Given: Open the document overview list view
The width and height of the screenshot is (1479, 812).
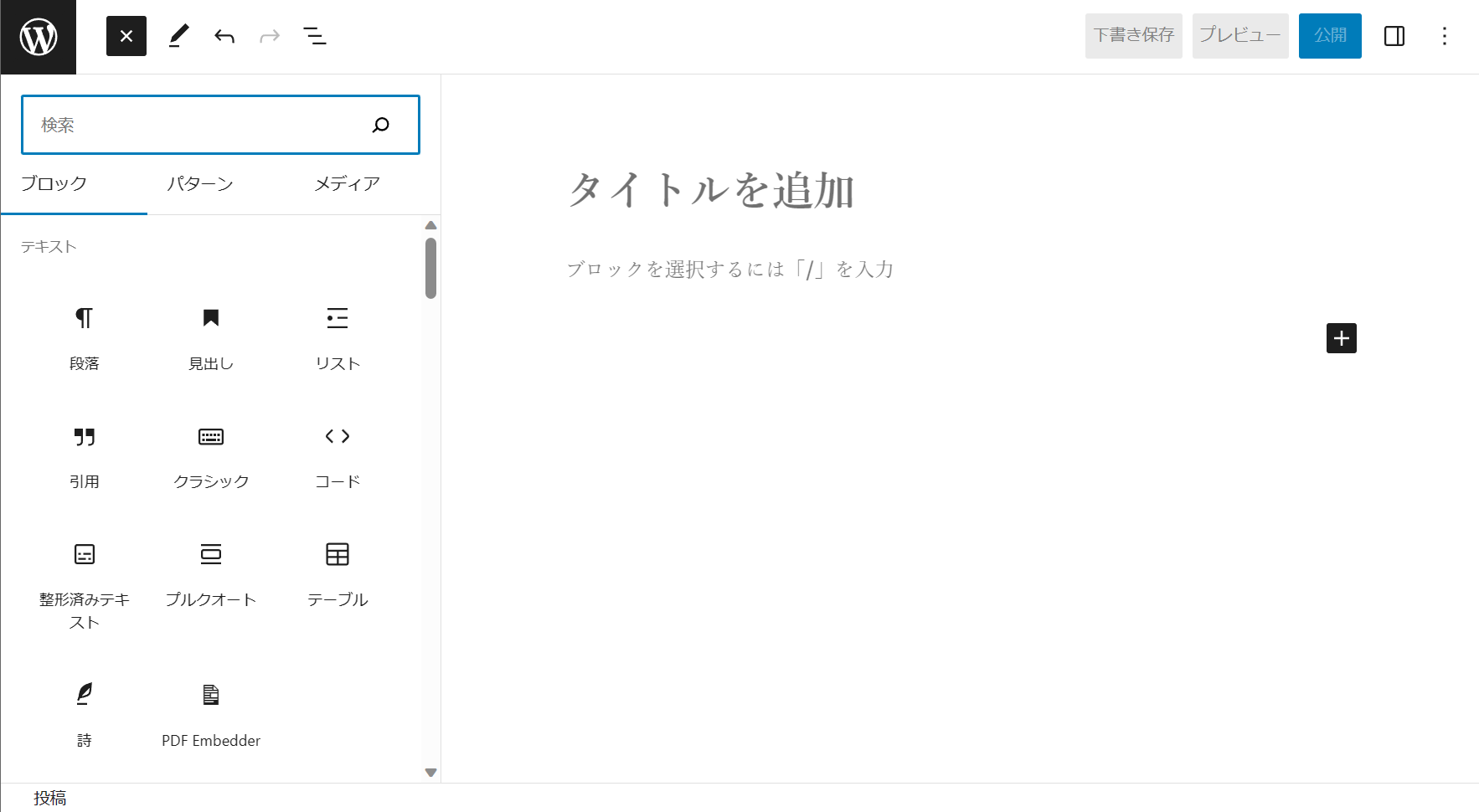Looking at the screenshot, I should coord(315,36).
